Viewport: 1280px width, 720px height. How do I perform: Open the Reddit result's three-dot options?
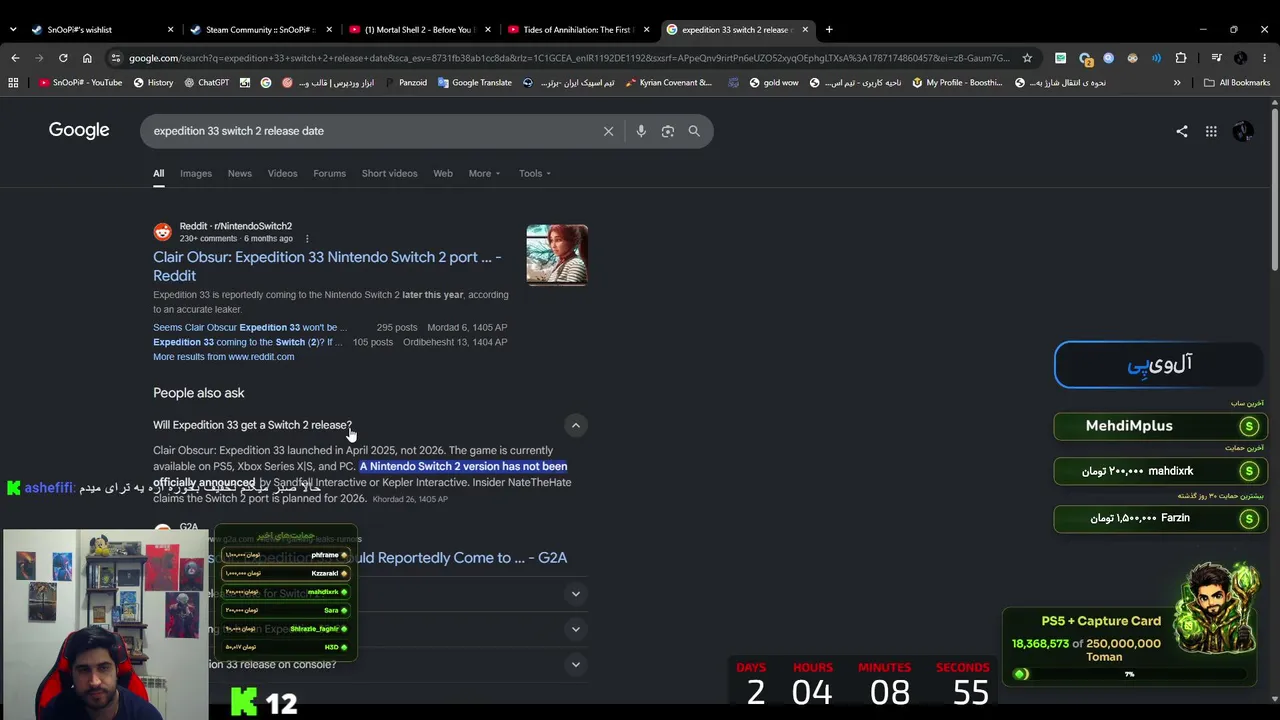(x=307, y=239)
